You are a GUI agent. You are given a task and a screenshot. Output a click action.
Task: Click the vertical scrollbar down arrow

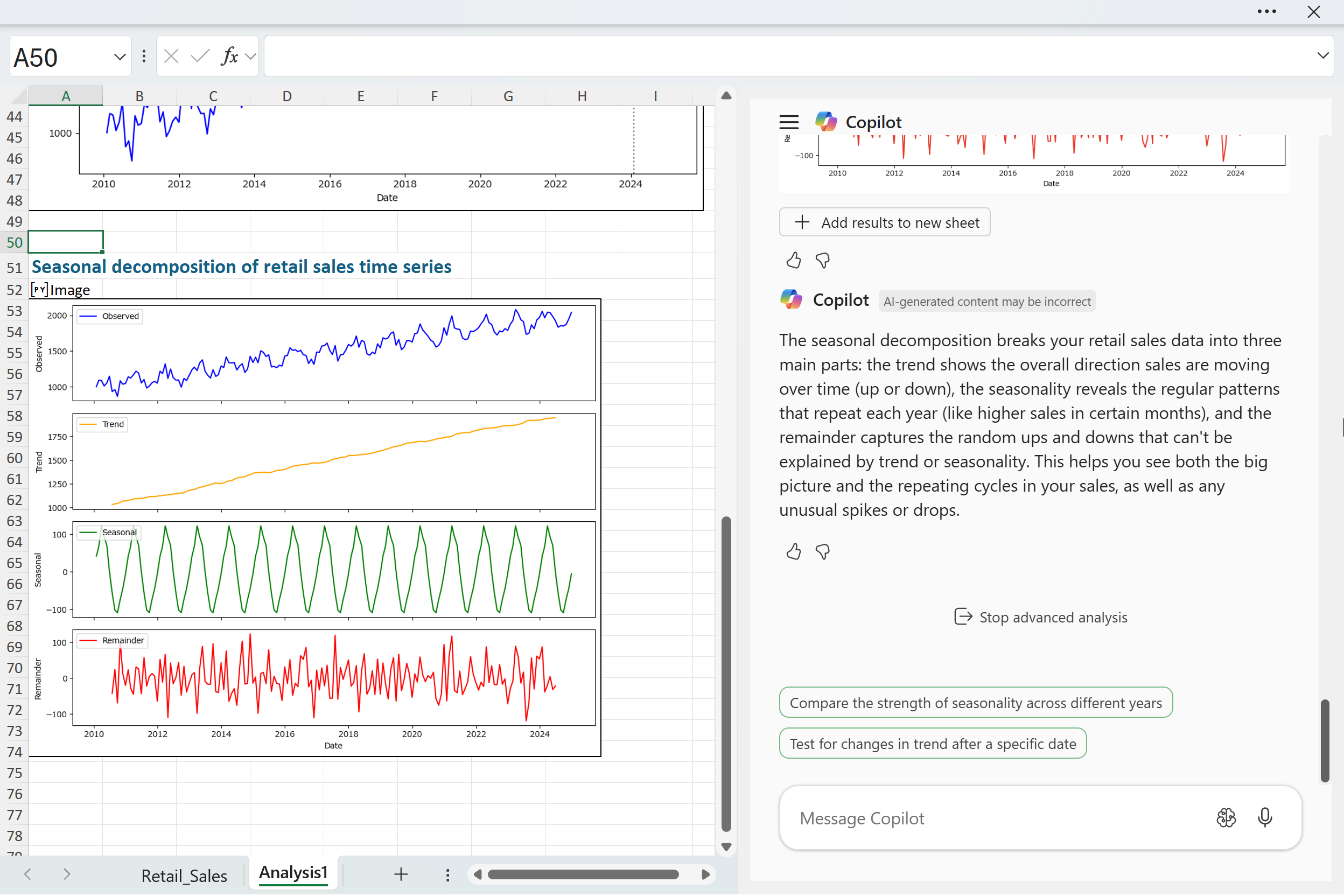pos(726,846)
